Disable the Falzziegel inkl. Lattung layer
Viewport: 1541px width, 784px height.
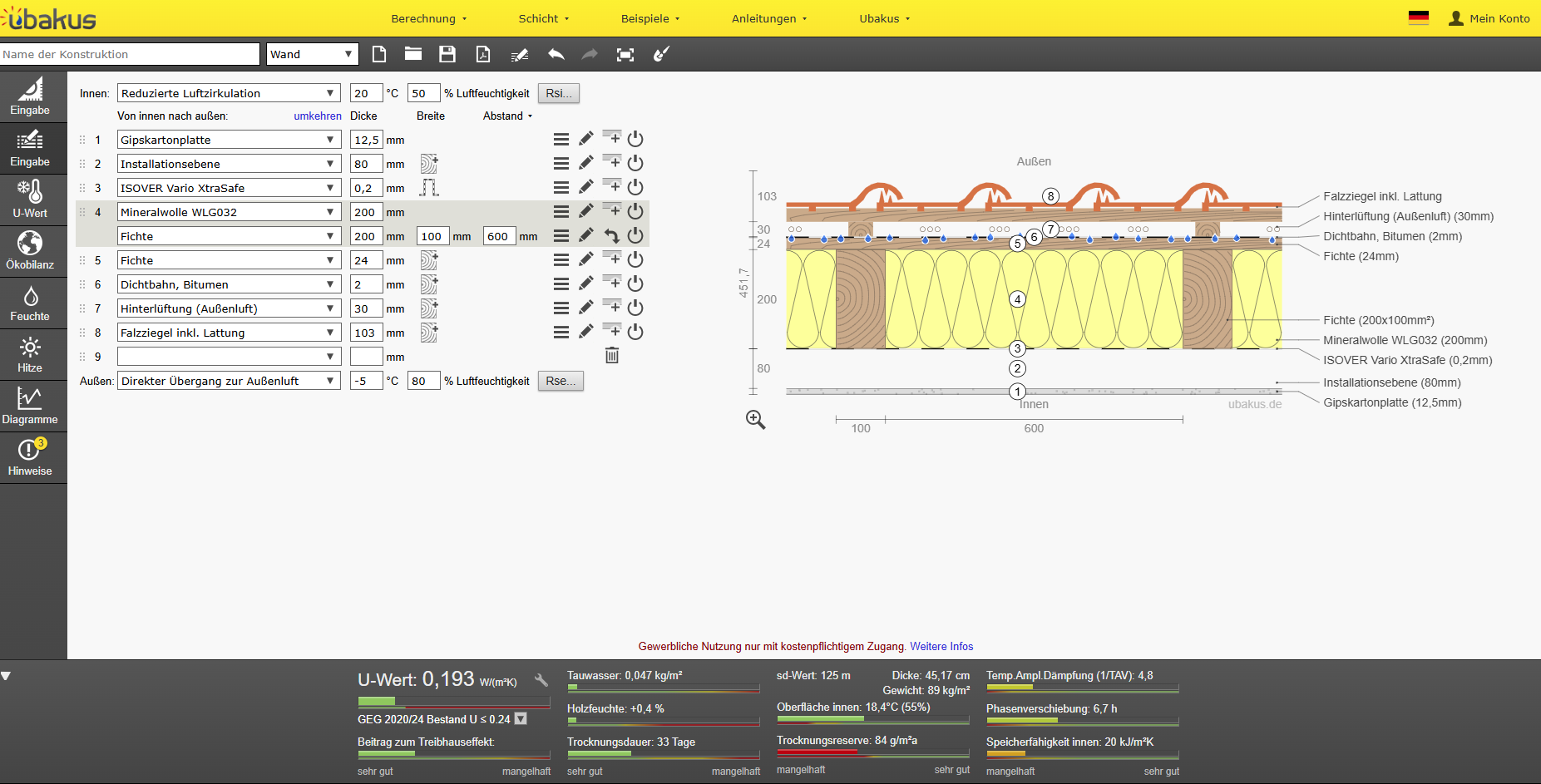[635, 333]
